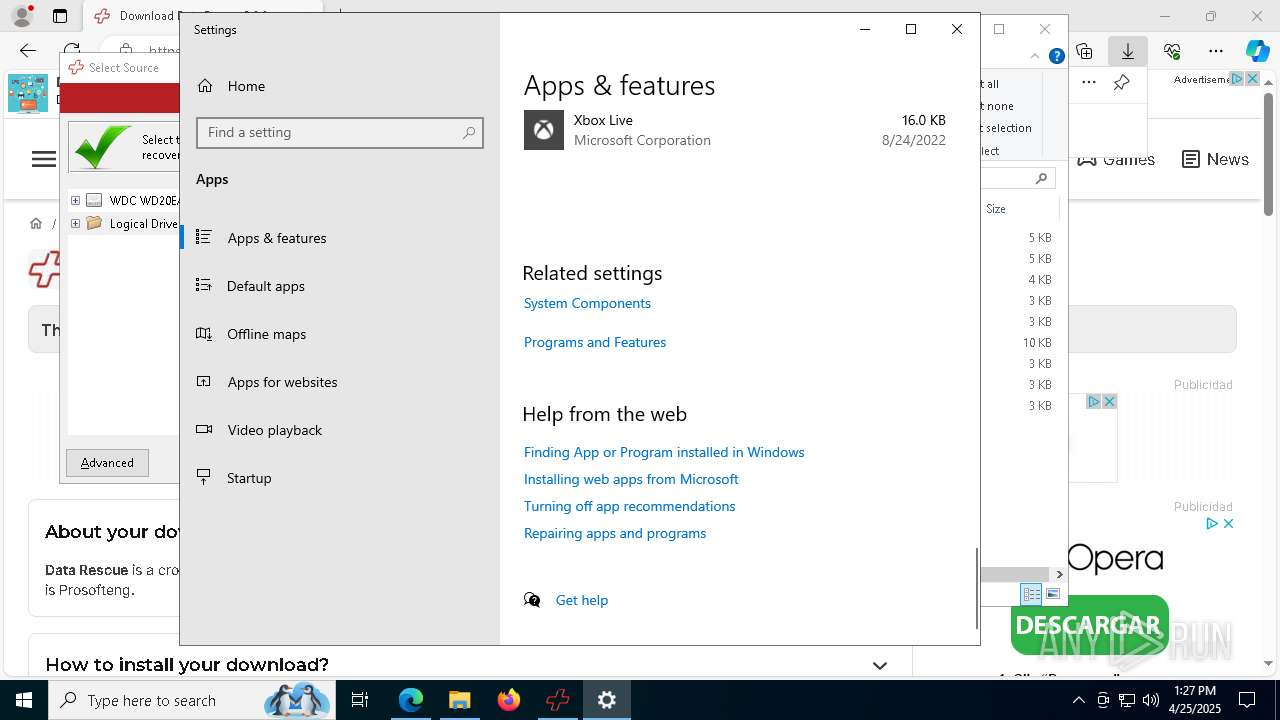Select the Xbox Live app icon
The height and width of the screenshot is (720, 1280).
pos(543,130)
